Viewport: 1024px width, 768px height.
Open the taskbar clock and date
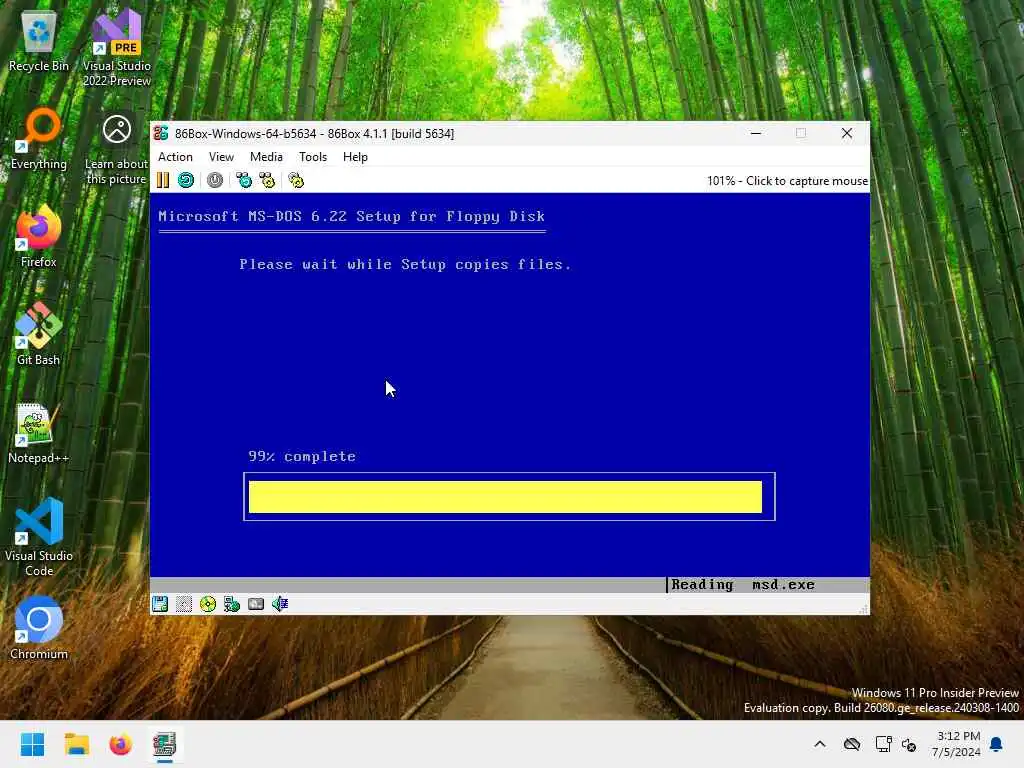(x=956, y=744)
